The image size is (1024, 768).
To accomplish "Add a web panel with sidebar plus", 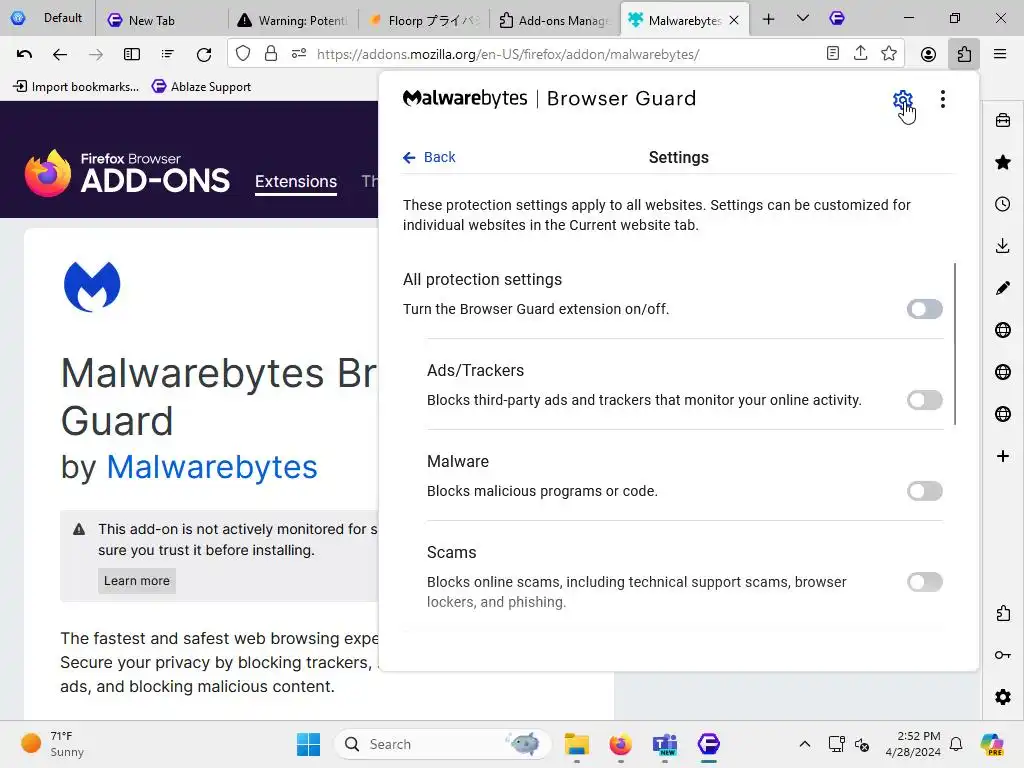I will tap(1002, 456).
